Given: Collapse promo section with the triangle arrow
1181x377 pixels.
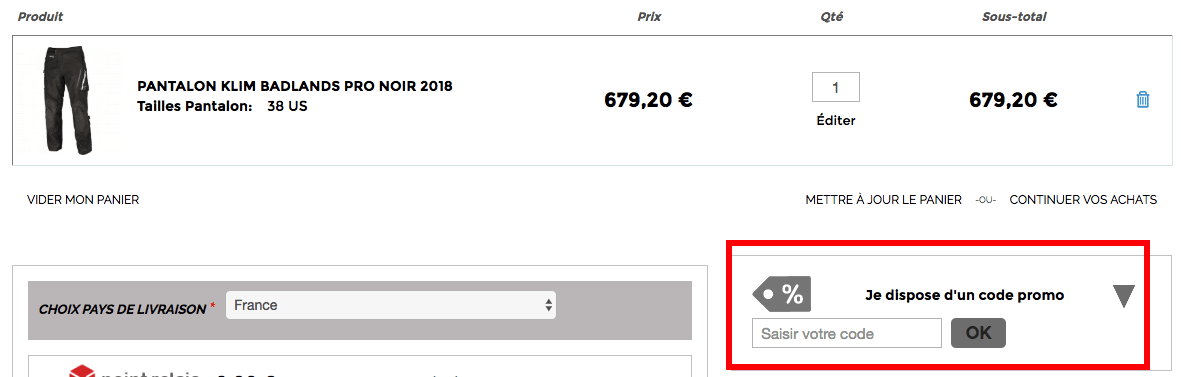Looking at the screenshot, I should point(1124,296).
